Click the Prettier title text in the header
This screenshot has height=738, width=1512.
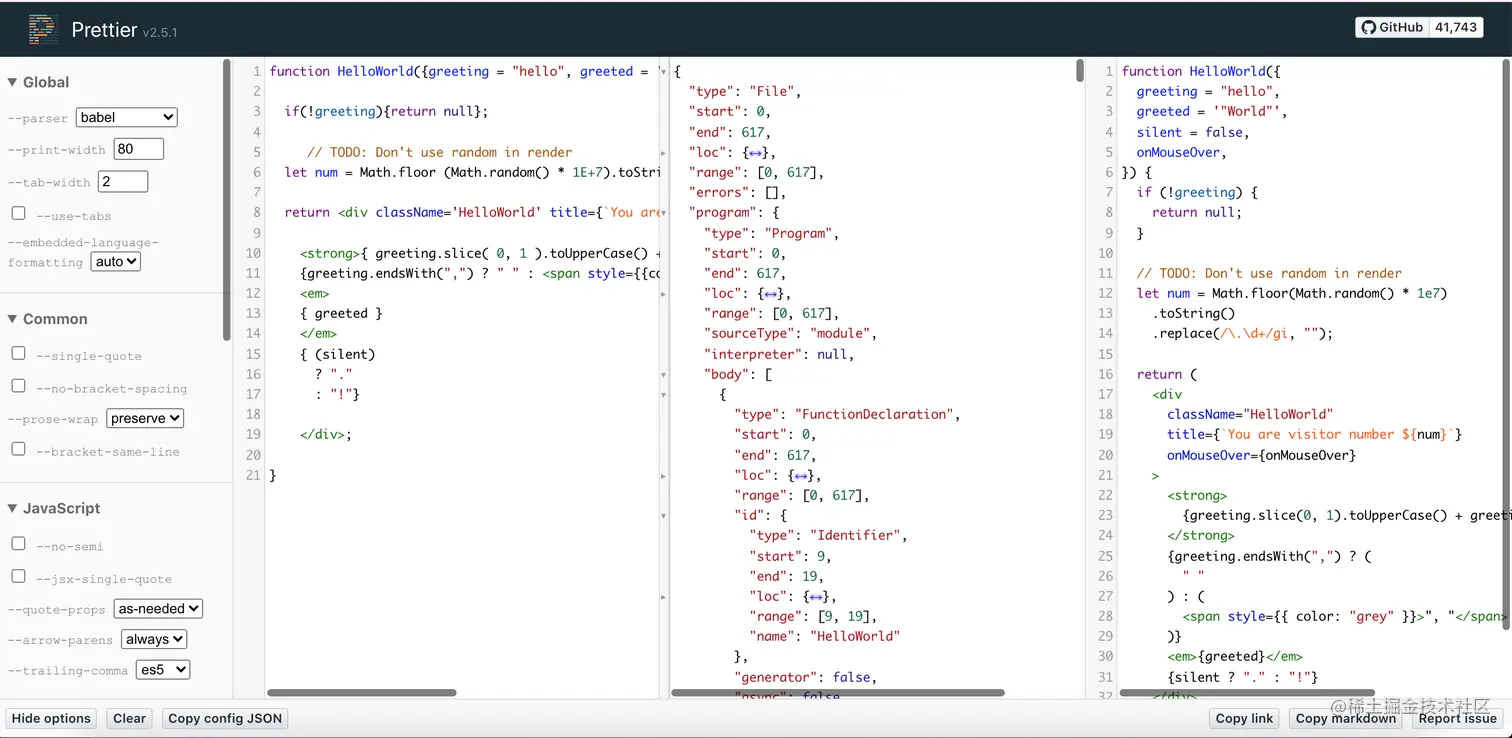(104, 30)
